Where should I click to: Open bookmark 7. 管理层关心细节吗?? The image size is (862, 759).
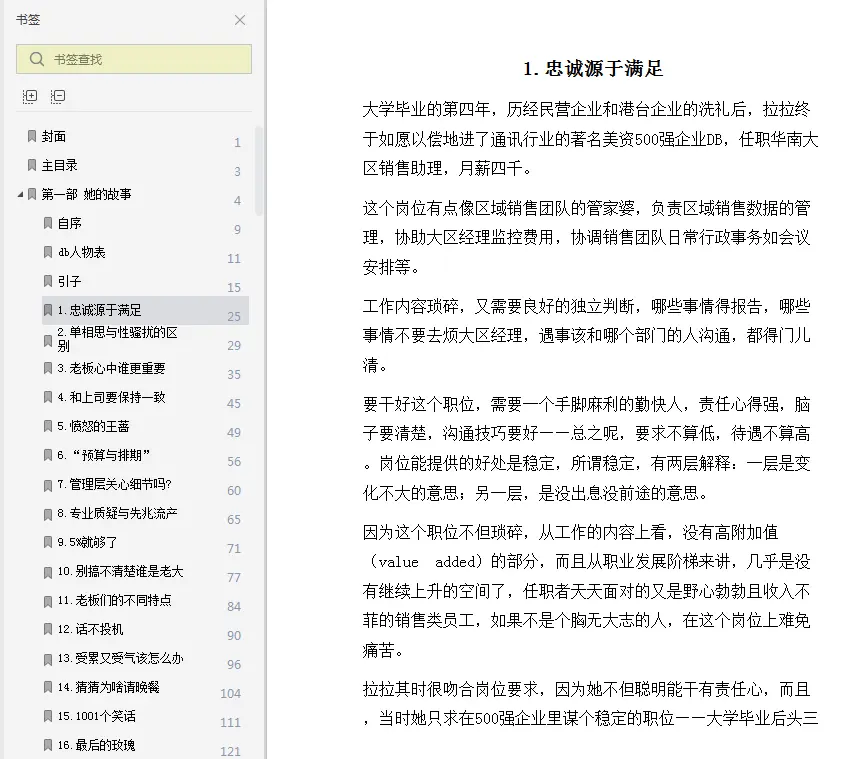(114, 484)
